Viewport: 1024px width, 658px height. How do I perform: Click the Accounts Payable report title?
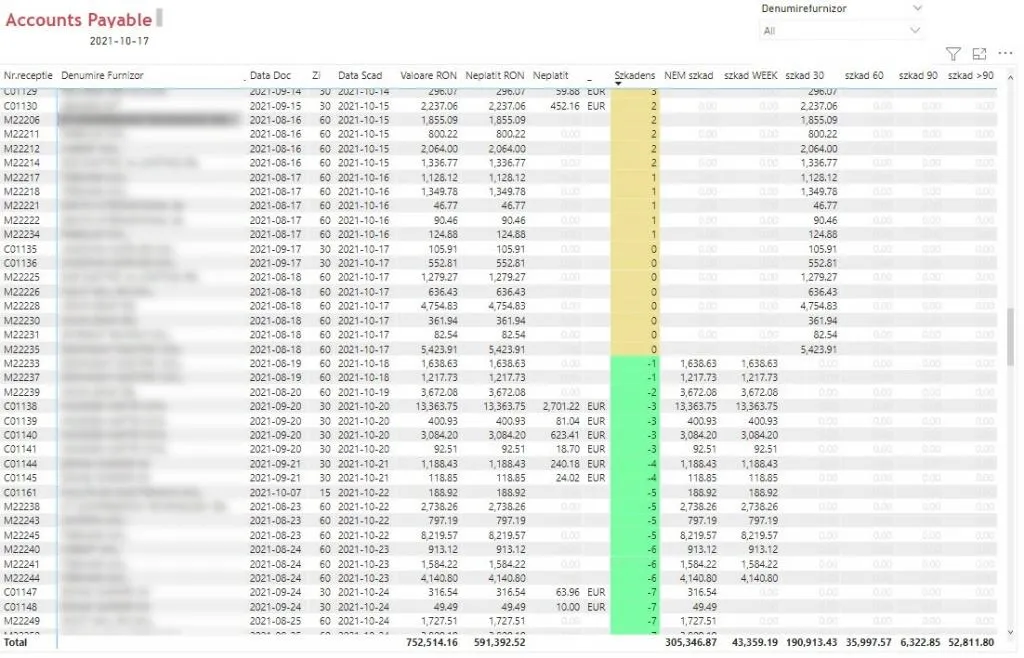pos(79,20)
